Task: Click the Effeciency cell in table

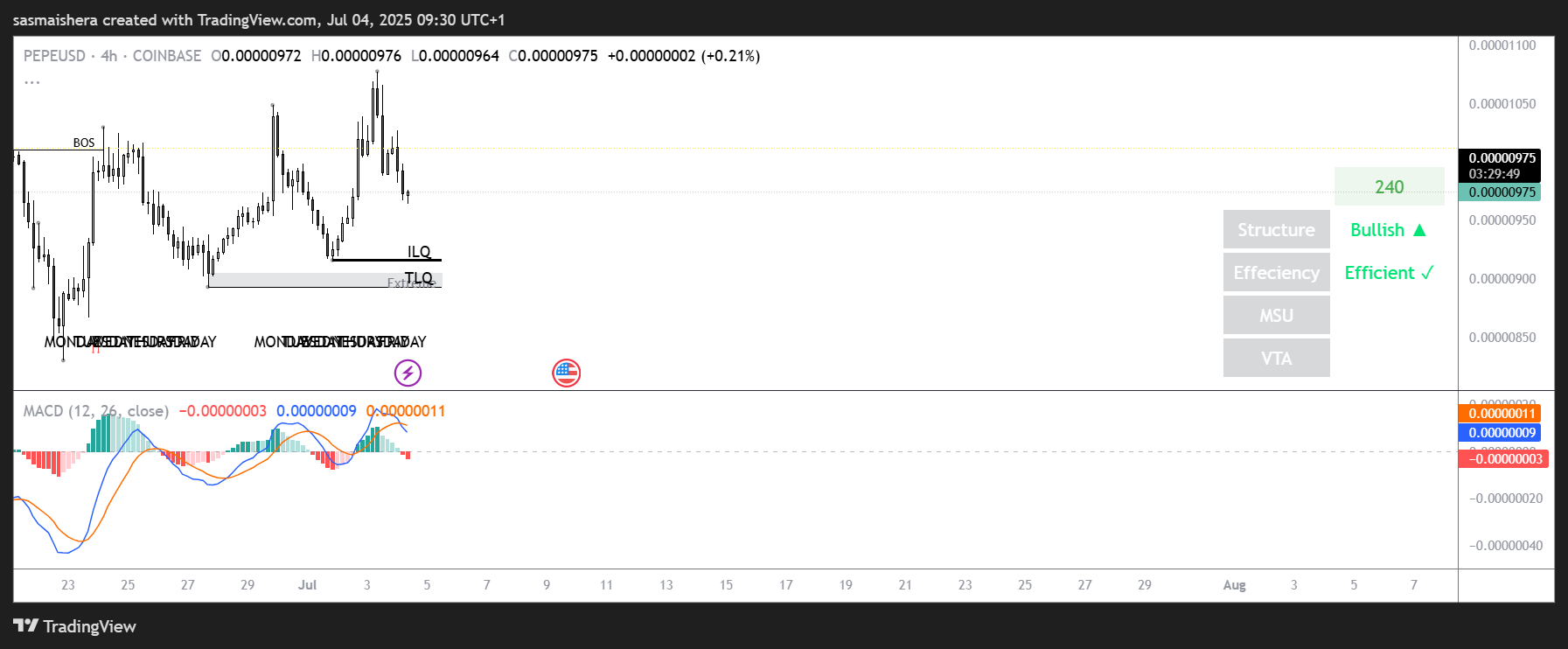Action: point(1276,273)
